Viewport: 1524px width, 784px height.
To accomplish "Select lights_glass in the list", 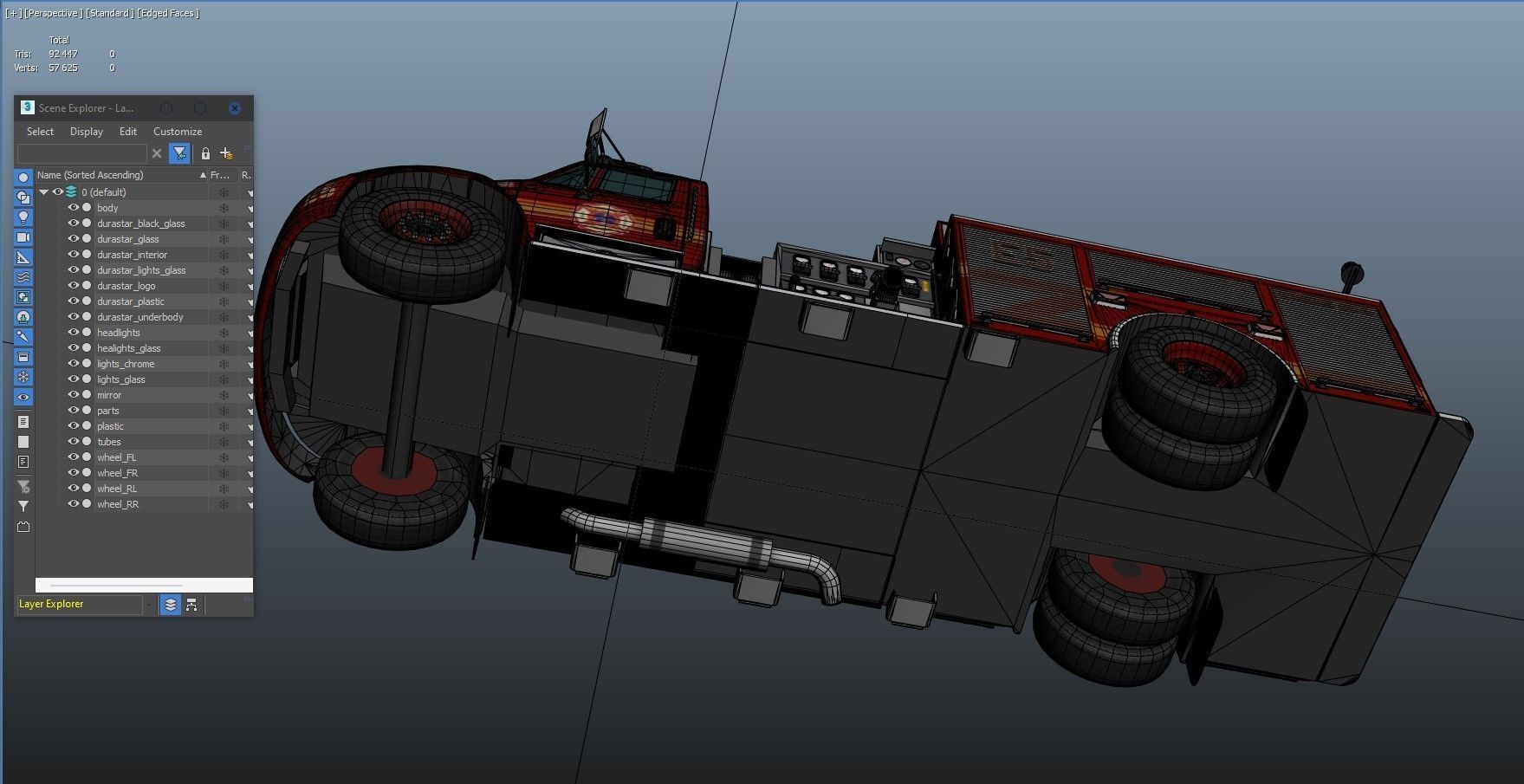I will pyautogui.click(x=121, y=379).
